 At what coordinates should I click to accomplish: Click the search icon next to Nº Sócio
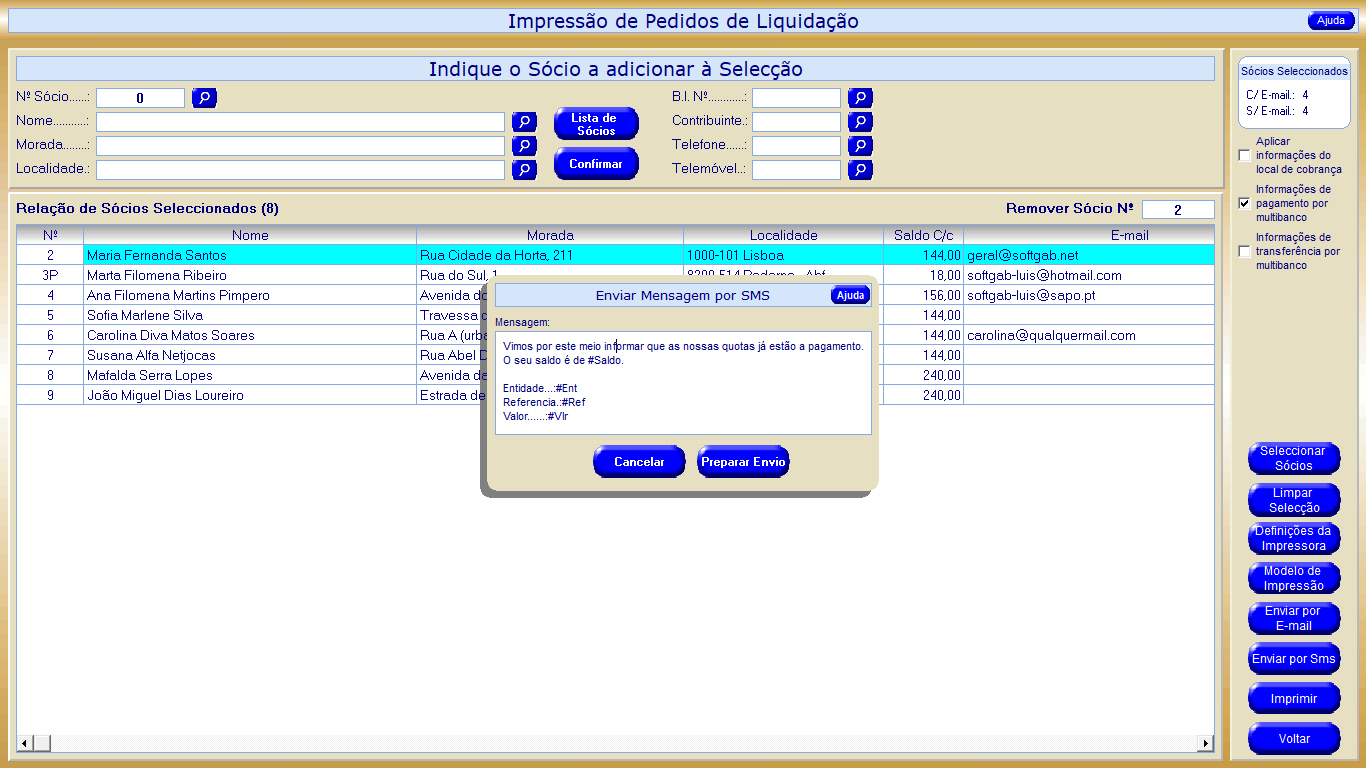(x=204, y=98)
